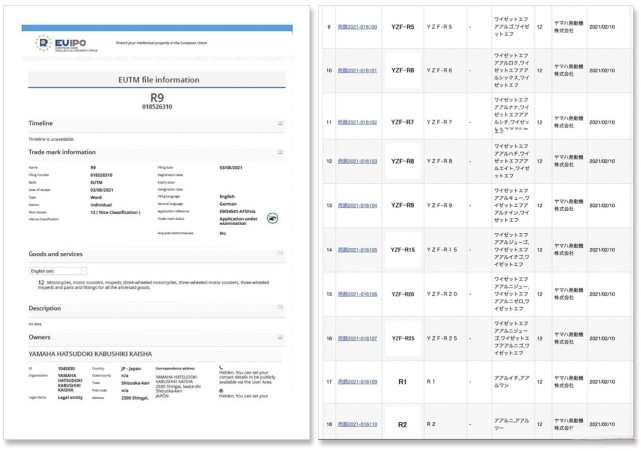Open application link 商願2021-016100
Viewport: 641px width, 451px height.
click(357, 27)
